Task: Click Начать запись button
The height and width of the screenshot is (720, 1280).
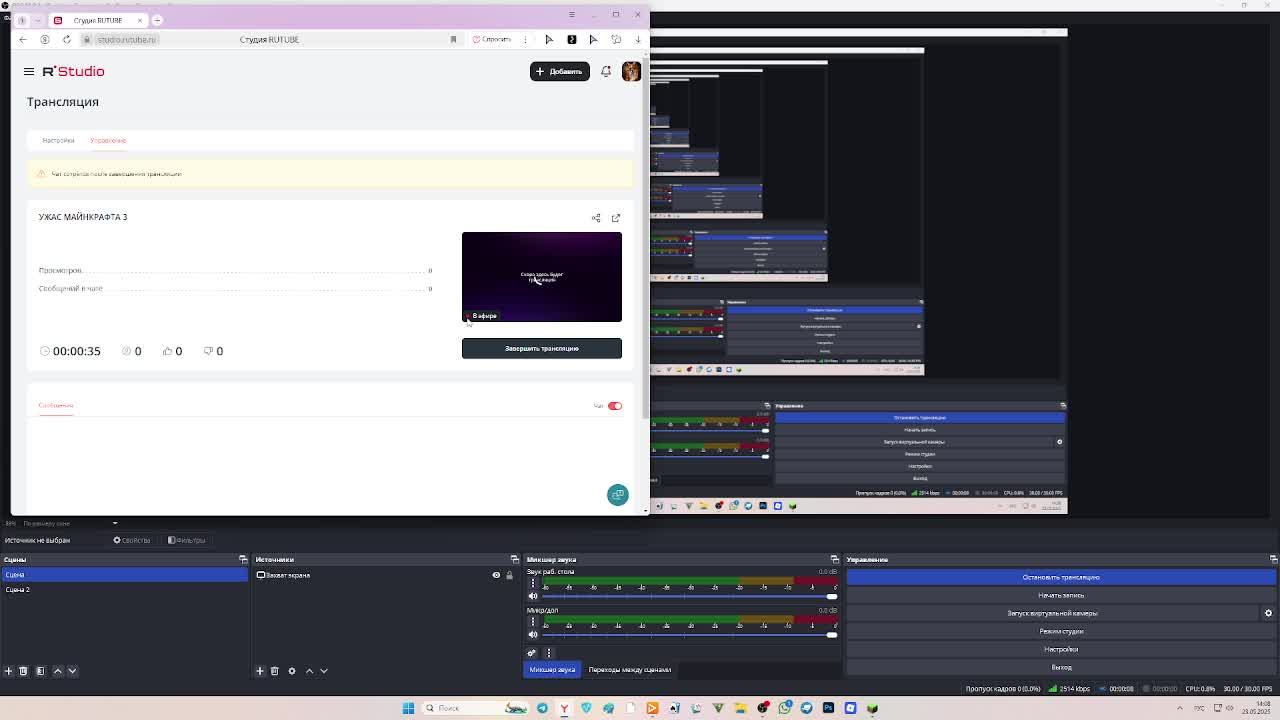Action: pos(1061,595)
